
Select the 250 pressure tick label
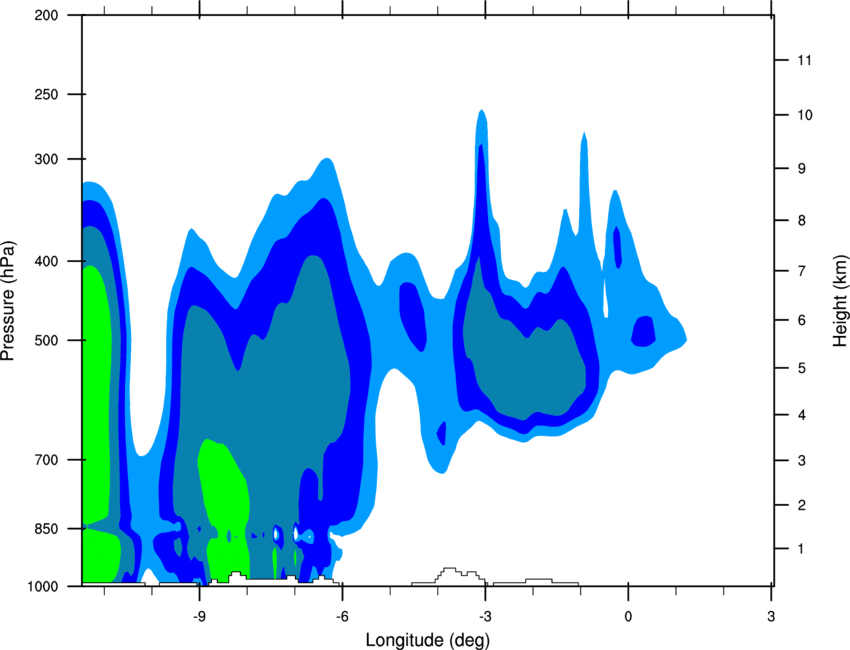(47, 94)
